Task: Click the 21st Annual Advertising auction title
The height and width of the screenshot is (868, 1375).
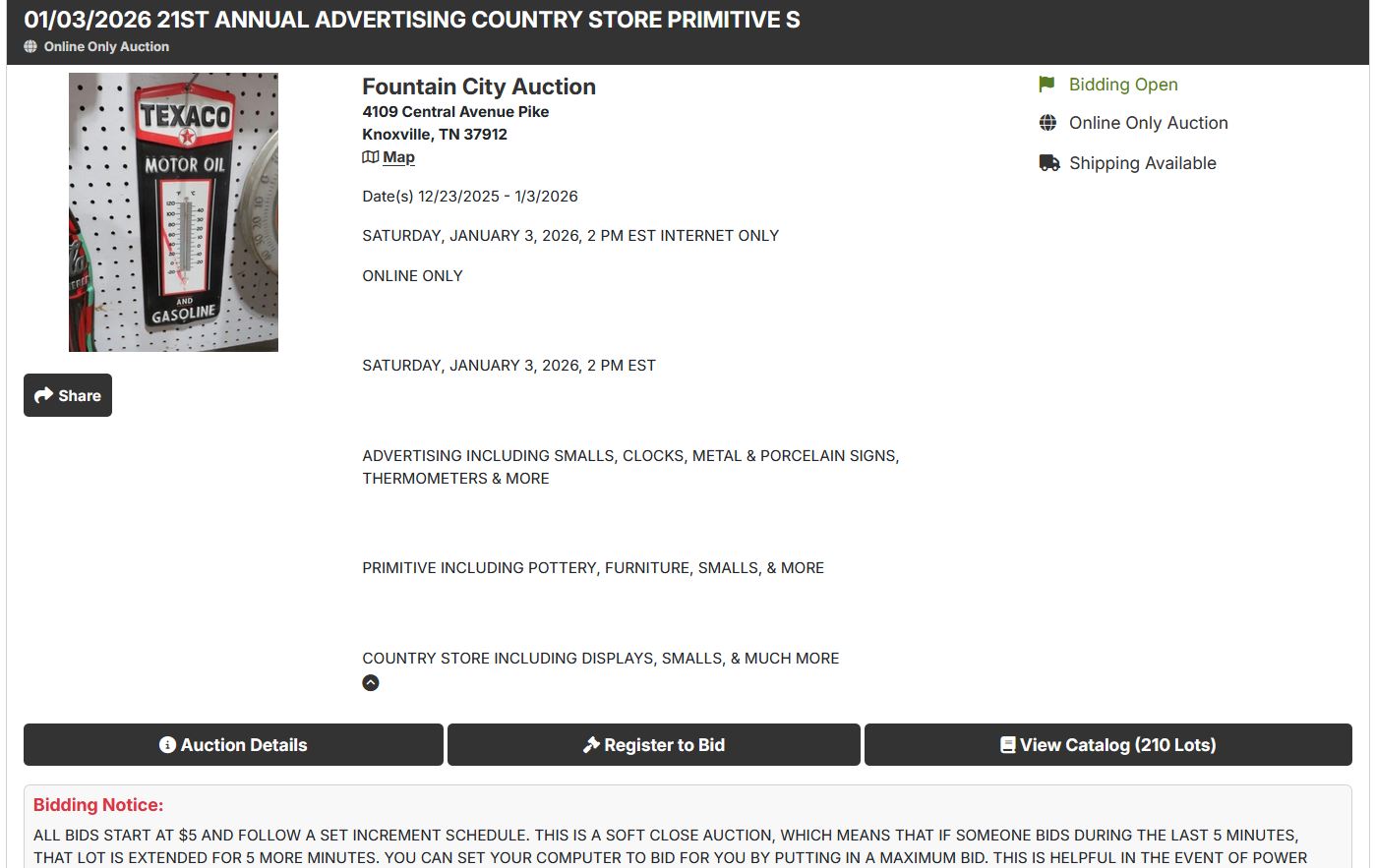Action: pos(412,20)
